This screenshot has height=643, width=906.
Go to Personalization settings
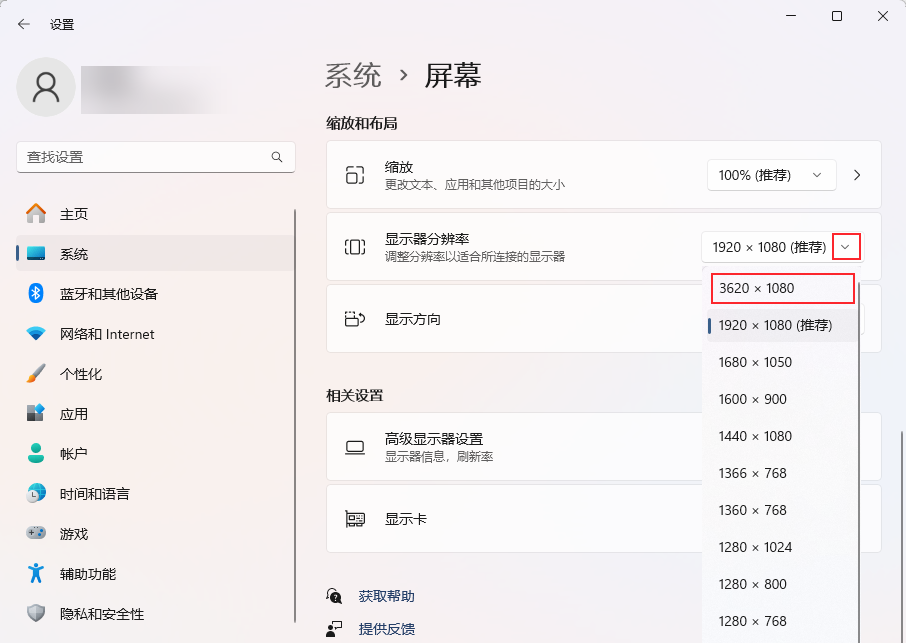click(81, 374)
